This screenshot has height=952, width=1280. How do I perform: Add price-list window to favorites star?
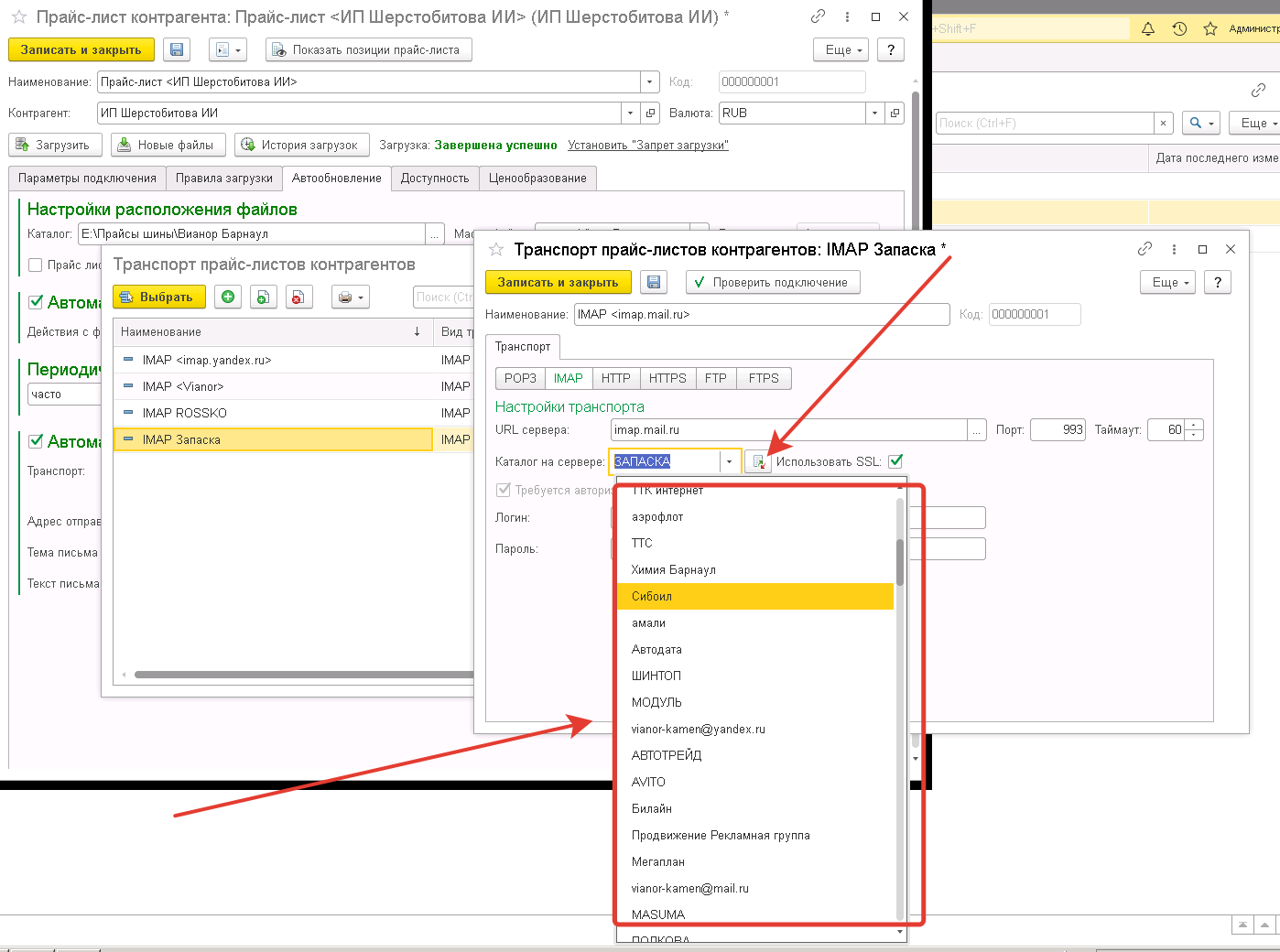click(18, 16)
